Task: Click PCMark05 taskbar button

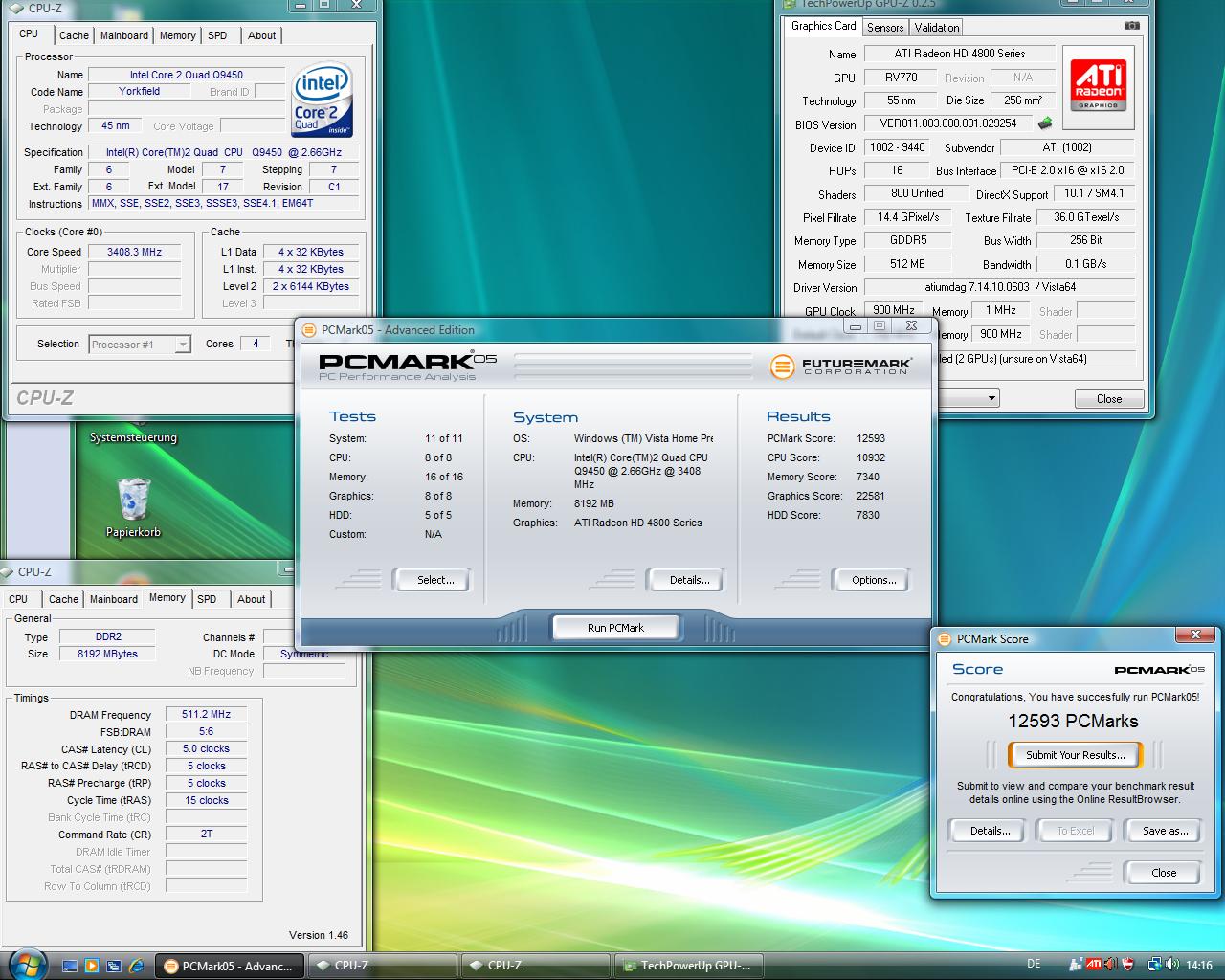Action: 230,966
